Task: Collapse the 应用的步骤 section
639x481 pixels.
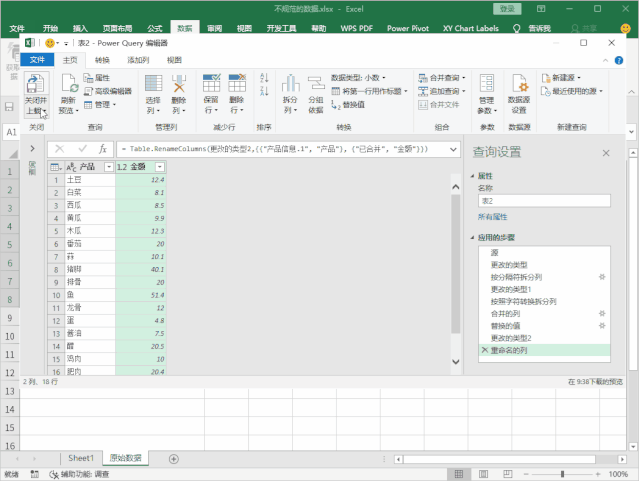Action: point(472,237)
